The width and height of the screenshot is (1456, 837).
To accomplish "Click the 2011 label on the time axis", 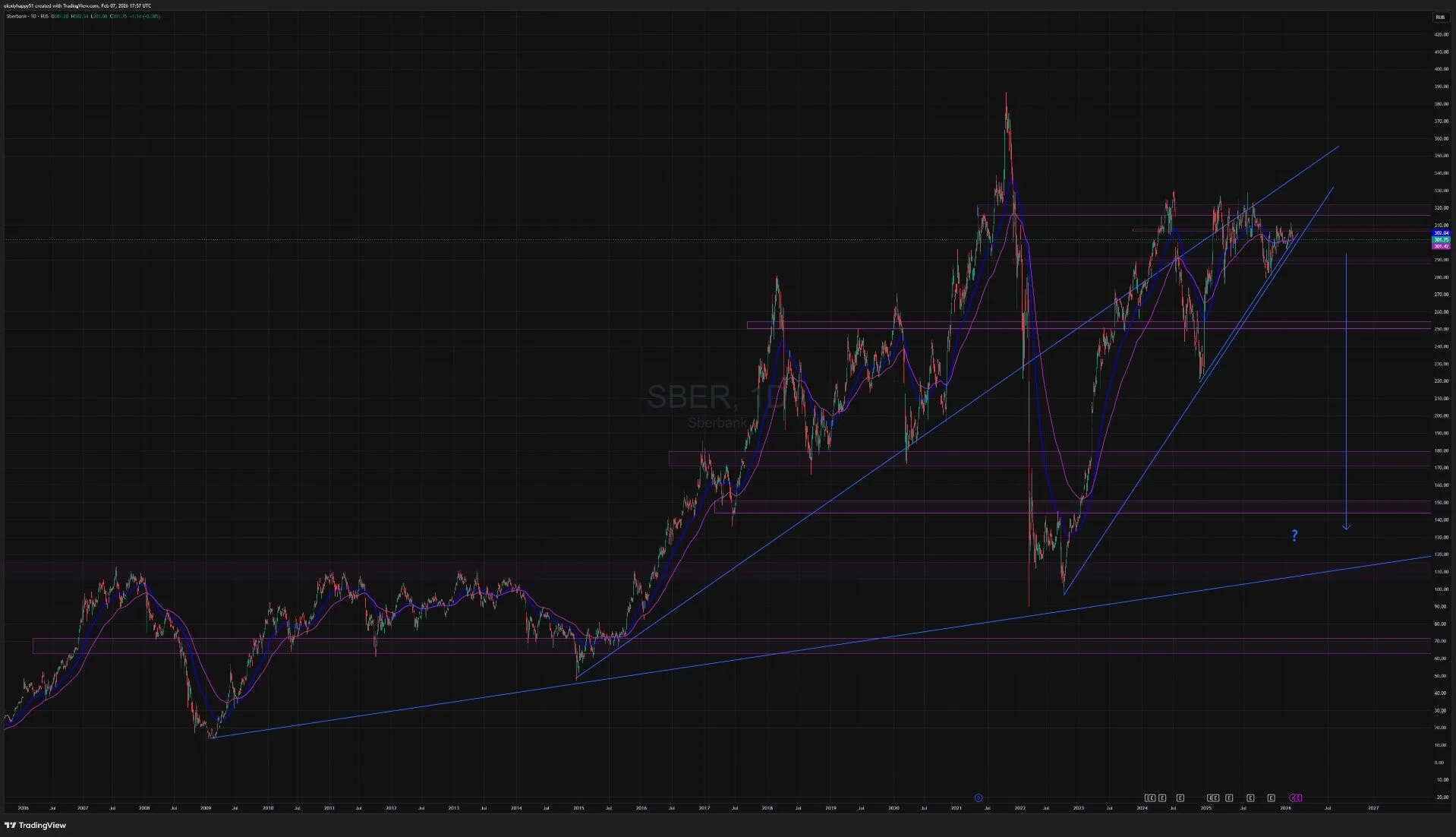I will (329, 808).
